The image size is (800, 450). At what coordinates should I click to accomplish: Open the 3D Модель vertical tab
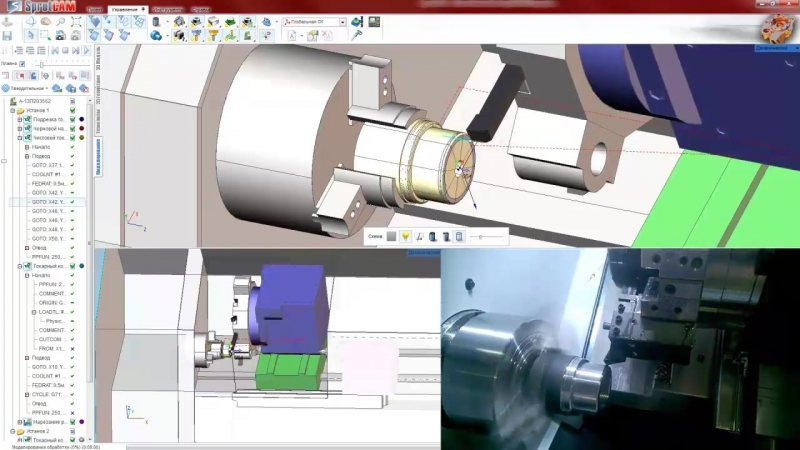(98, 58)
